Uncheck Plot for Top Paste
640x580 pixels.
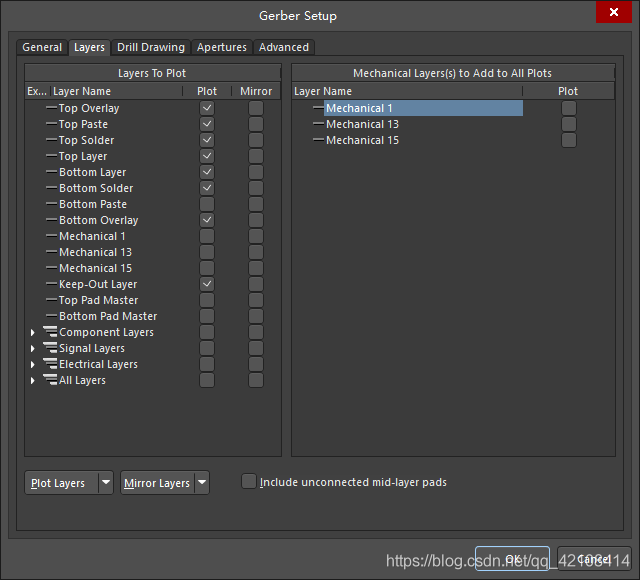point(207,124)
